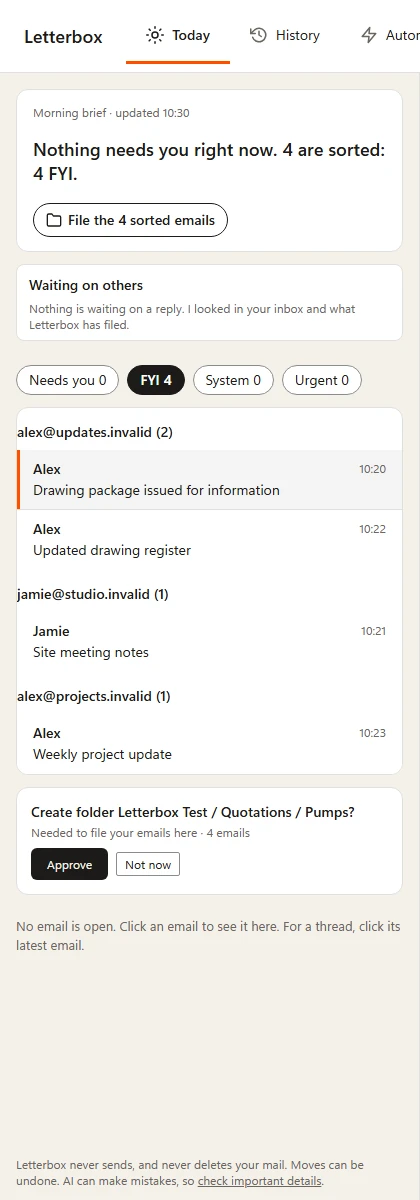
Task: Open Jamie's Site meeting notes email
Action: (x=210, y=642)
